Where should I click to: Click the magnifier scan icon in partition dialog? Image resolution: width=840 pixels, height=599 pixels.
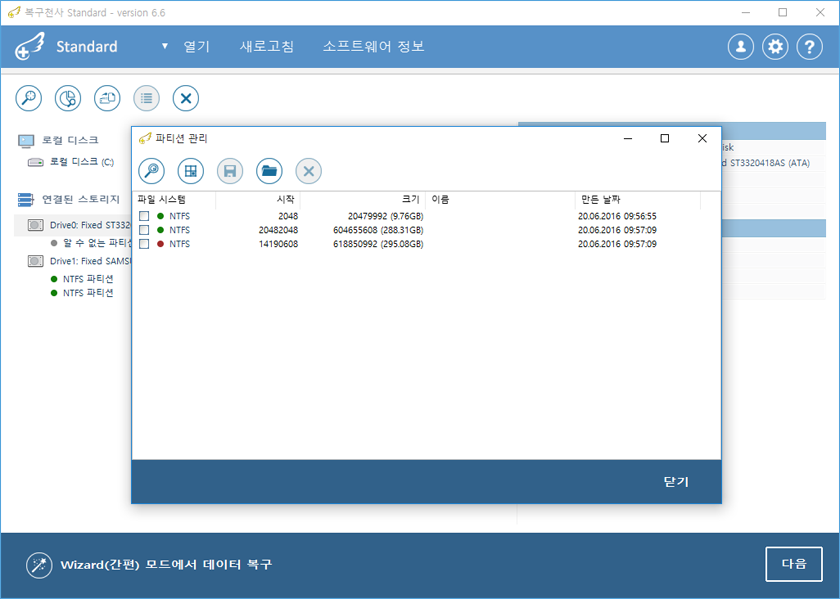(x=151, y=171)
